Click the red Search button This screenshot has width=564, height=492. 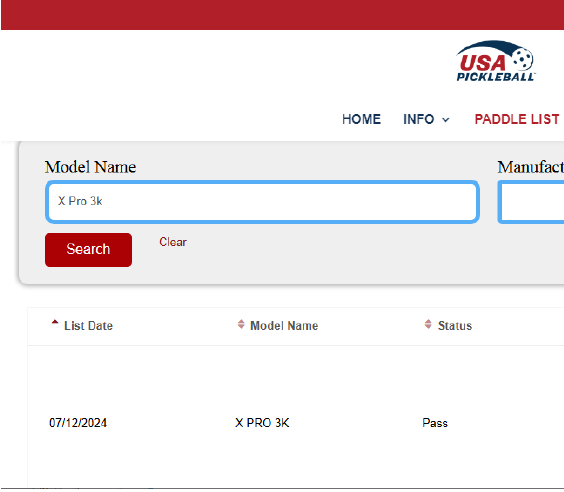coord(88,250)
